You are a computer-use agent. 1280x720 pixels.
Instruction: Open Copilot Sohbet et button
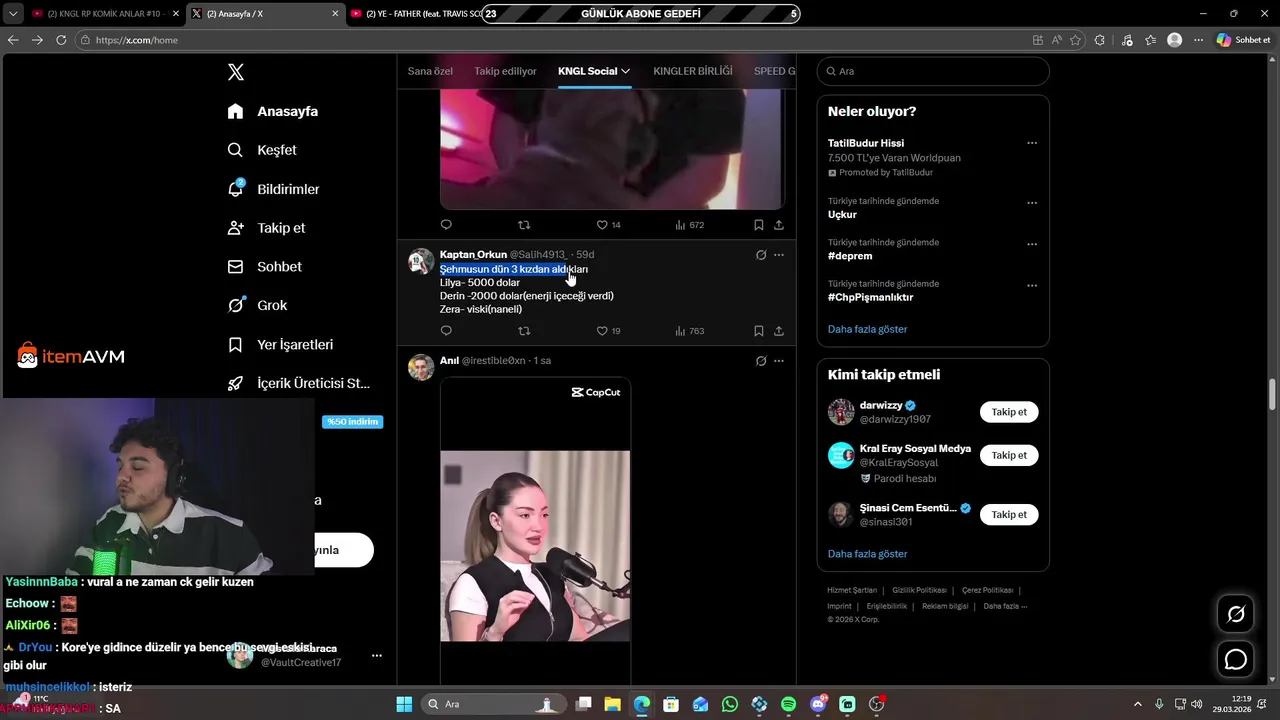pyautogui.click(x=1243, y=40)
